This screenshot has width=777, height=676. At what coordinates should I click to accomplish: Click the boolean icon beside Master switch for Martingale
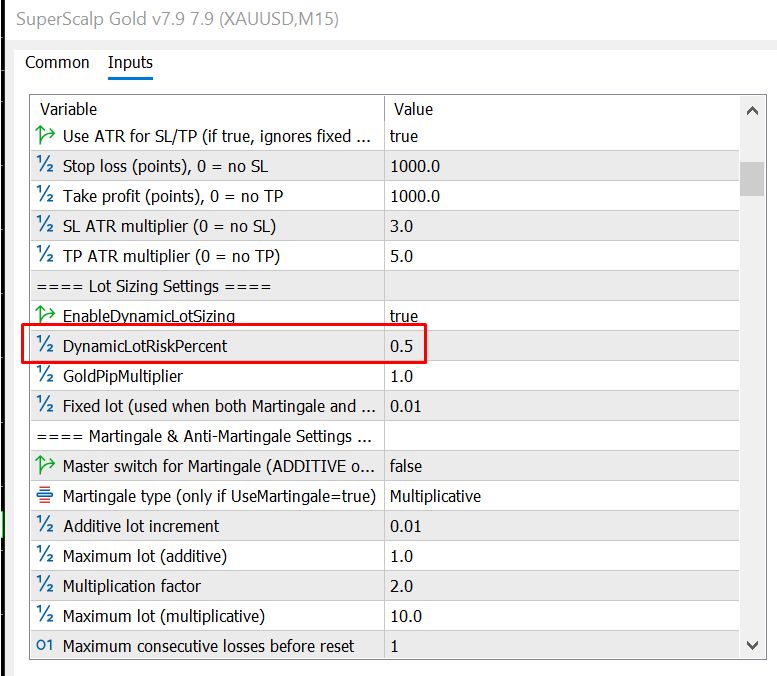45,465
